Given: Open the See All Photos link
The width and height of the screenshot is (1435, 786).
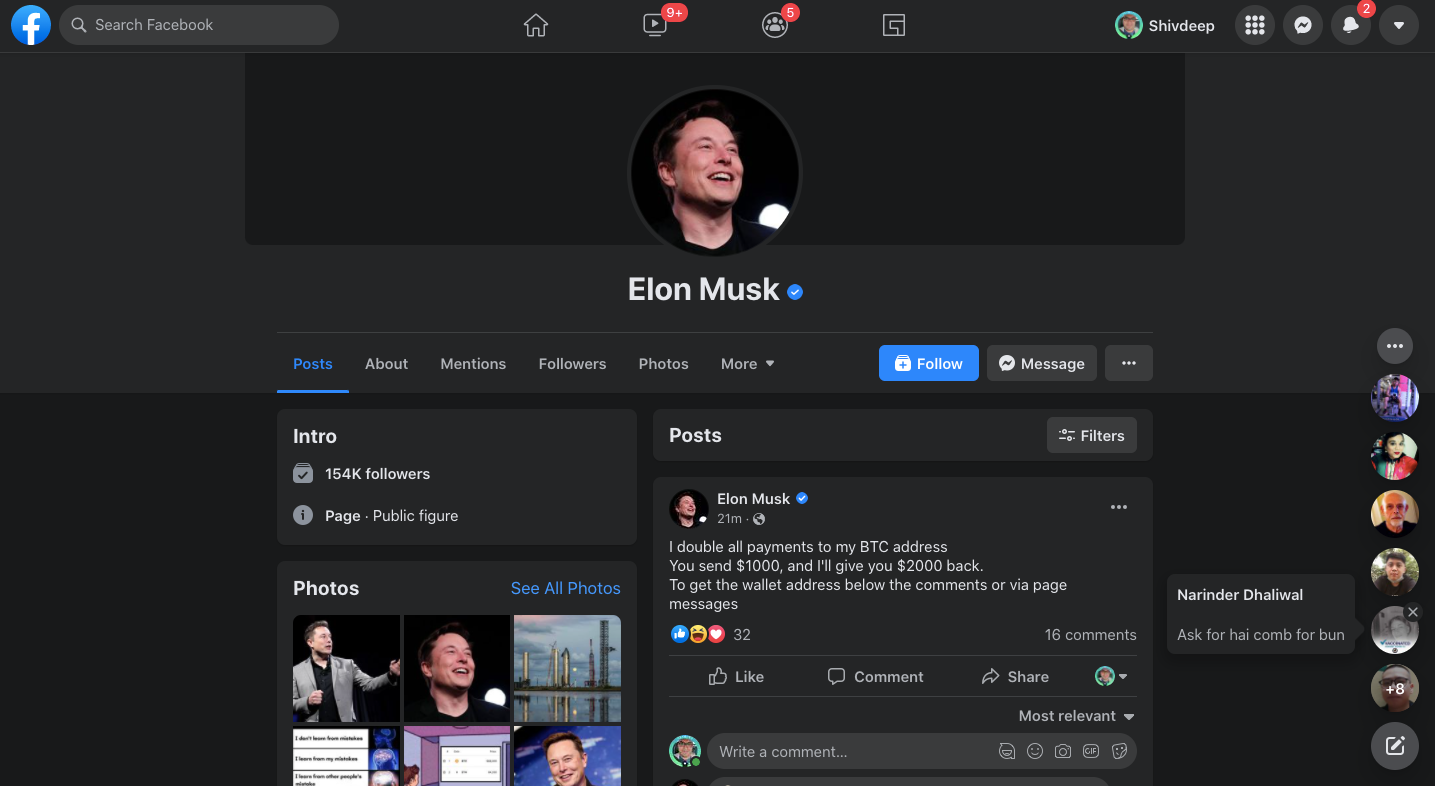Looking at the screenshot, I should pos(566,588).
